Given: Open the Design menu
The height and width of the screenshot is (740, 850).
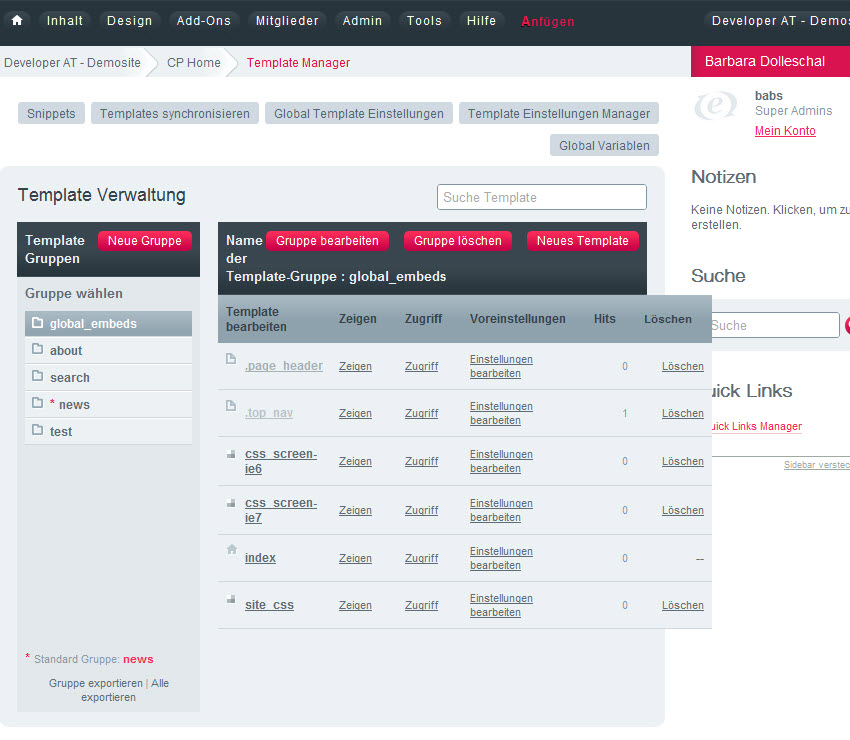Looking at the screenshot, I should pos(128,19).
